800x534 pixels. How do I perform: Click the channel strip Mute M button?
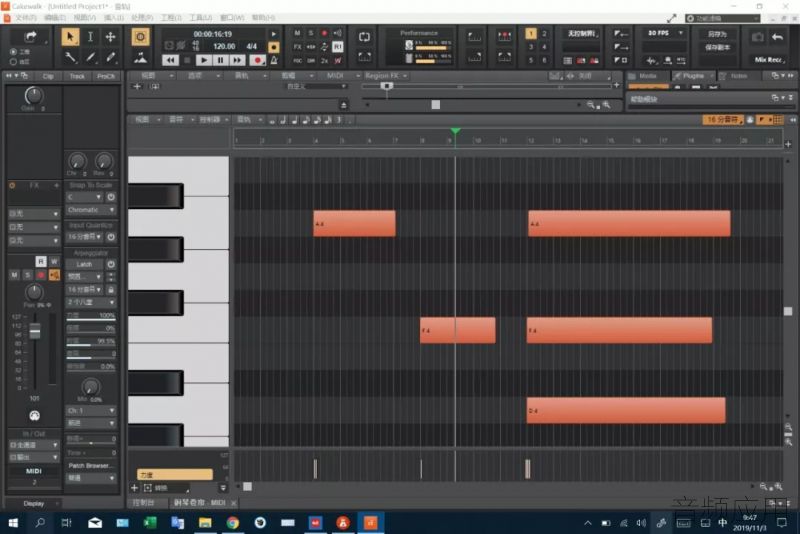tap(14, 275)
